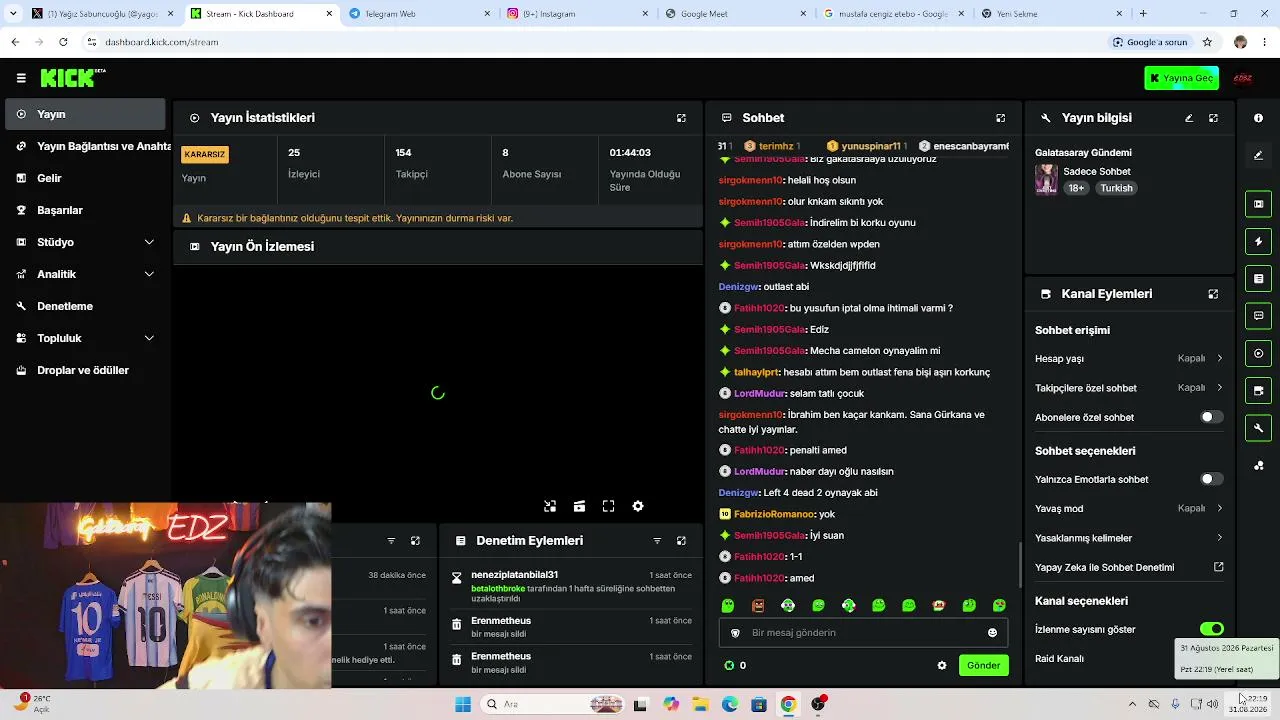The width and height of the screenshot is (1280, 720).
Task: Click the KARARSIZ stream status badge
Action: pyautogui.click(x=205, y=155)
